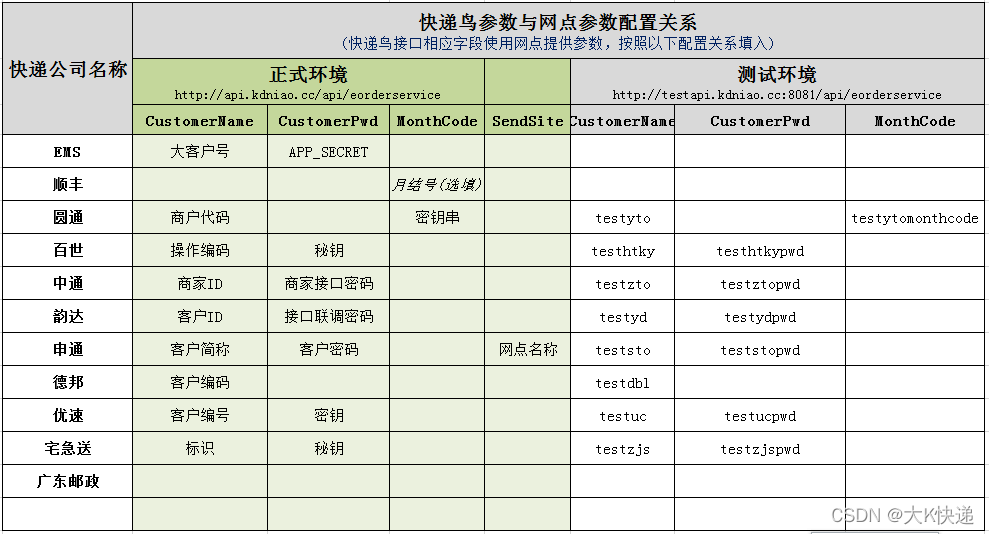Select the 德邦 row label
989x534 pixels.
pos(67,382)
